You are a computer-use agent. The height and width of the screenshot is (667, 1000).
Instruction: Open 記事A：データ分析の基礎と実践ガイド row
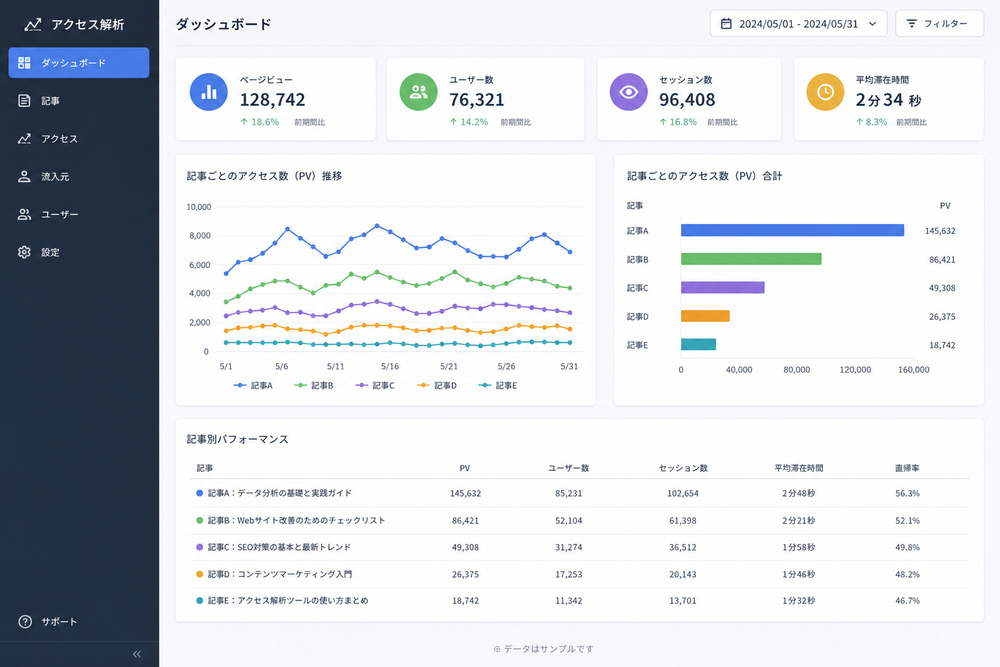coord(579,493)
